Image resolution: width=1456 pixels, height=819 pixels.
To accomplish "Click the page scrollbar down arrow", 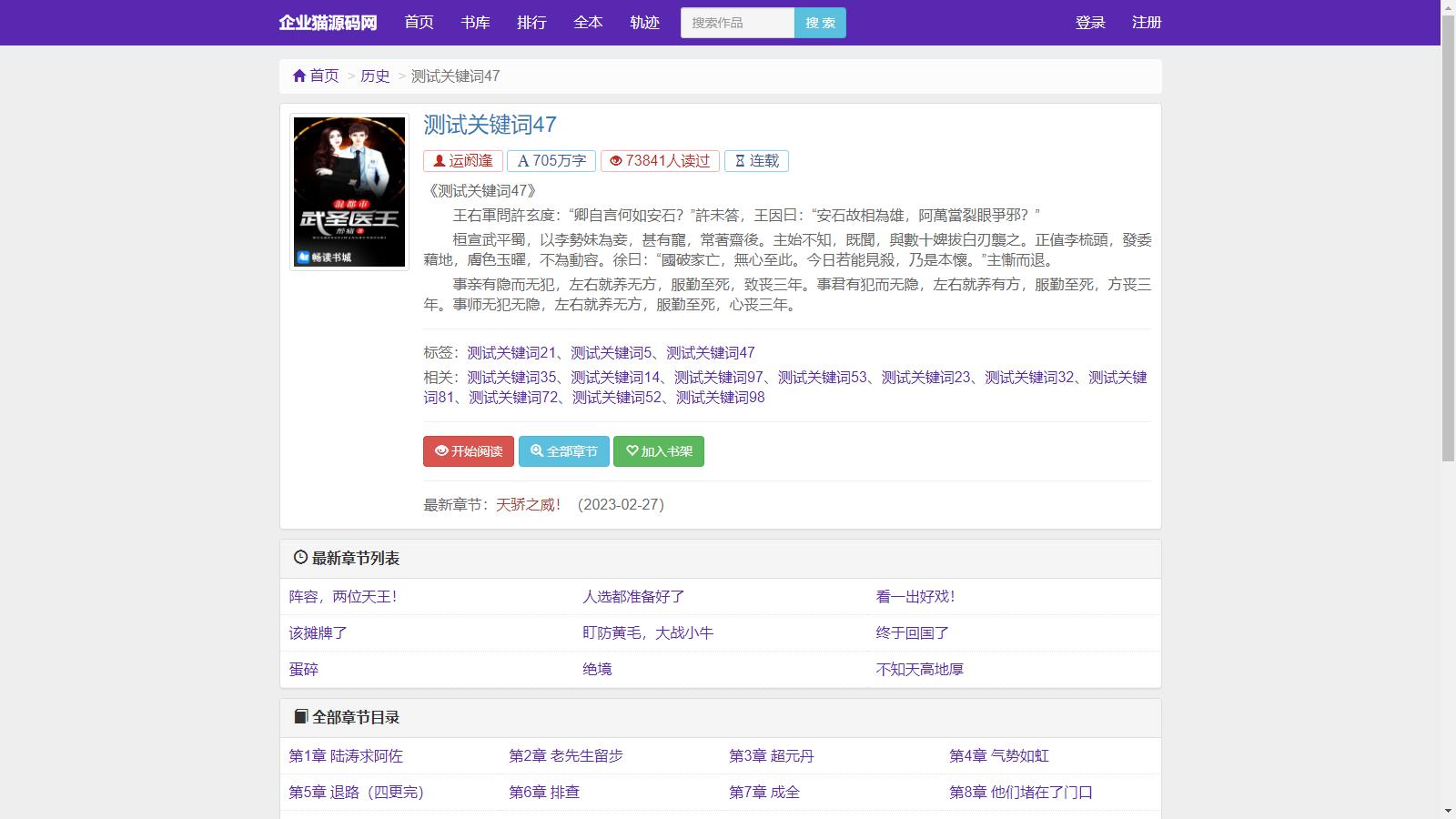I will (x=1448, y=810).
